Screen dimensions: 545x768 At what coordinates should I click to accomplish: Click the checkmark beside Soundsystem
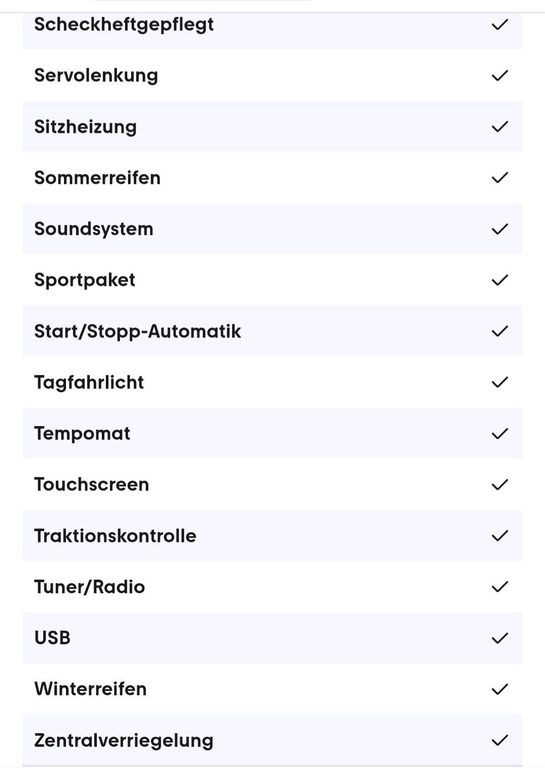(x=499, y=229)
